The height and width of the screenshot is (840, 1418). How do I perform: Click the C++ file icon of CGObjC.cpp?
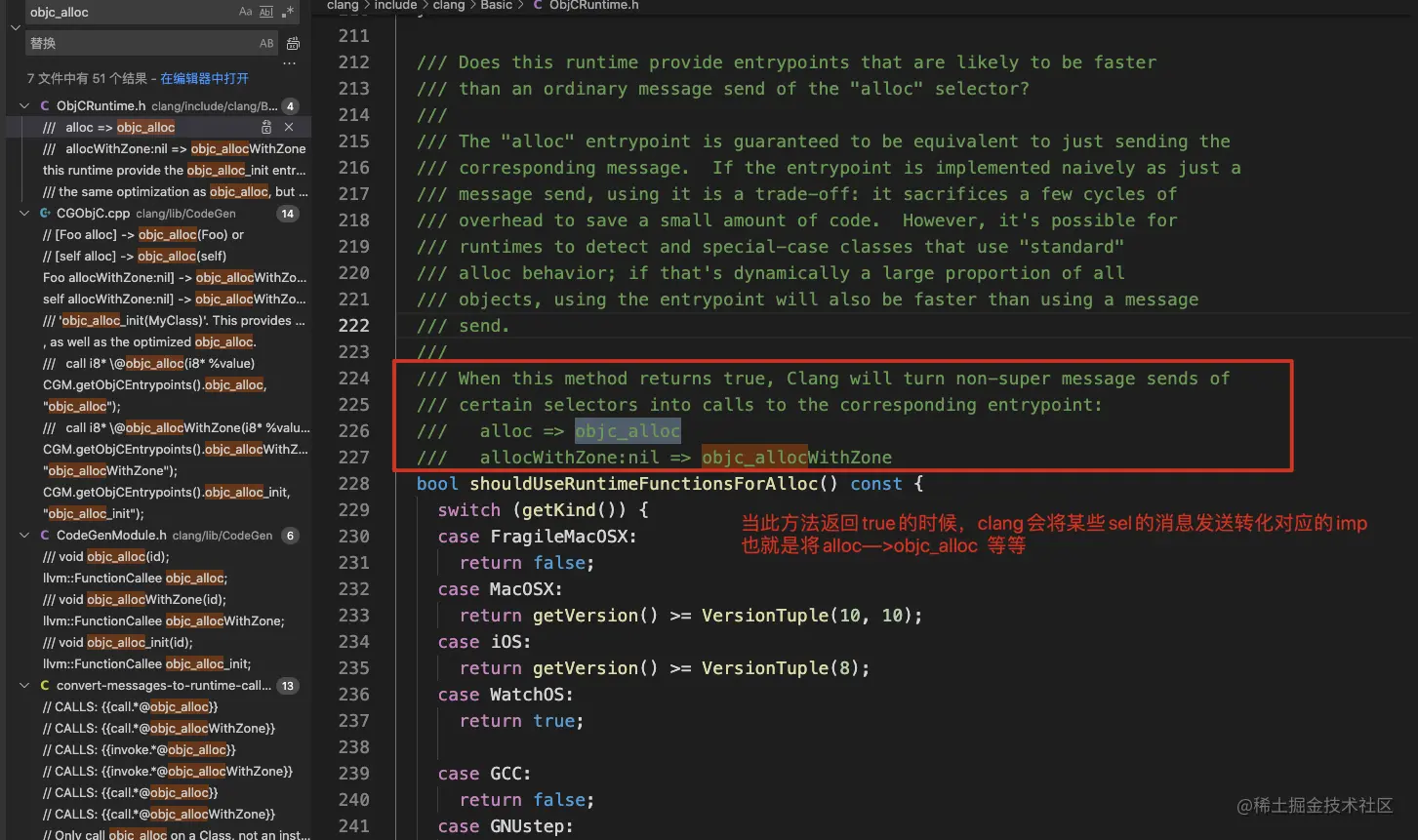pyautogui.click(x=45, y=214)
